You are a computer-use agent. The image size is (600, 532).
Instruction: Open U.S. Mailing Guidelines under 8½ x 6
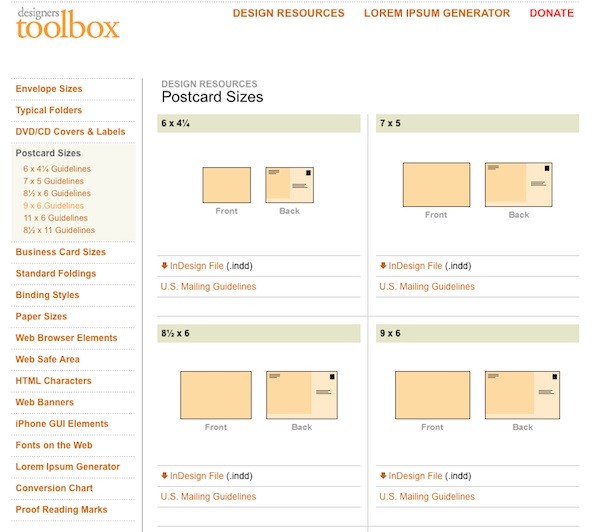[x=208, y=496]
